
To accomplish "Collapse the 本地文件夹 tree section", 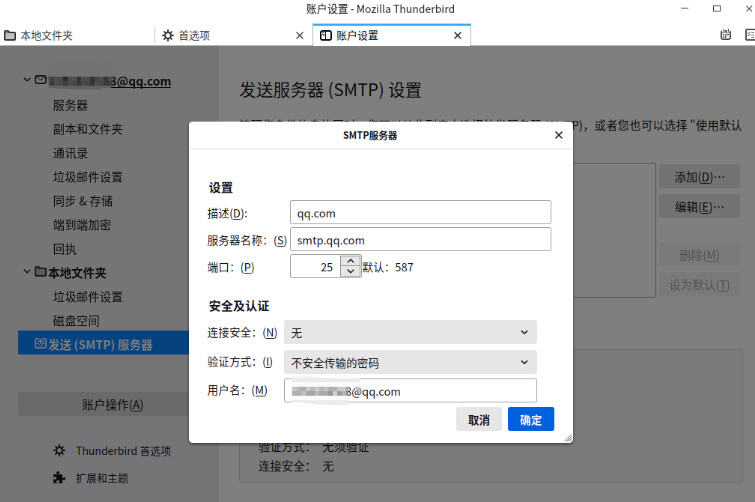I will click(x=27, y=272).
